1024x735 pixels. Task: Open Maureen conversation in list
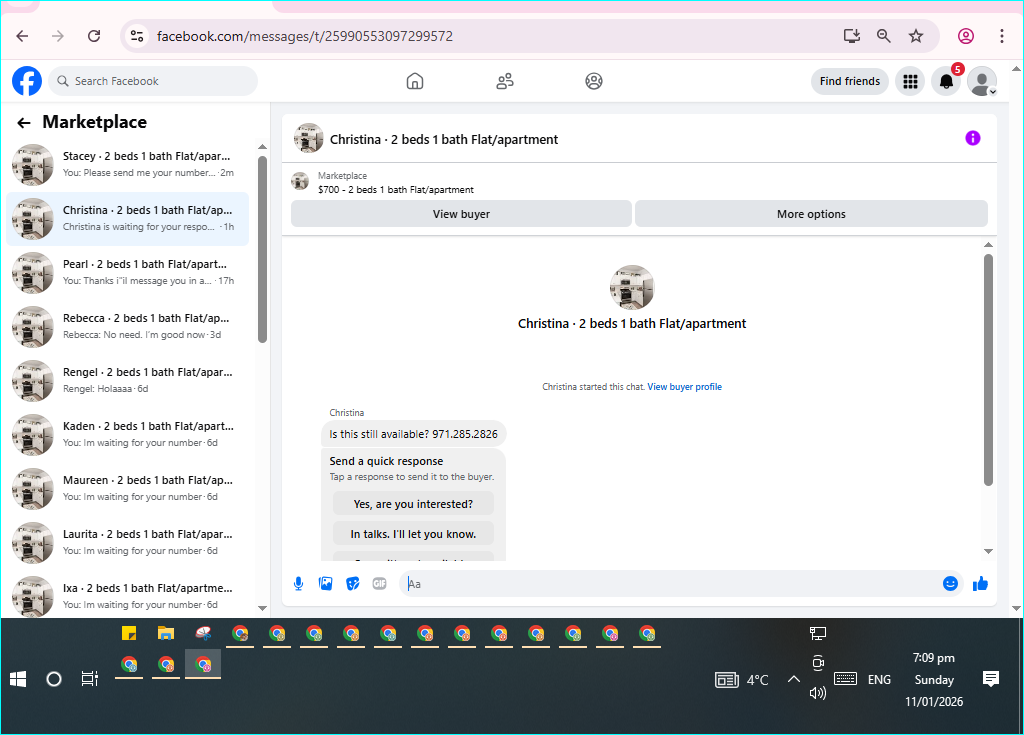pyautogui.click(x=127, y=488)
